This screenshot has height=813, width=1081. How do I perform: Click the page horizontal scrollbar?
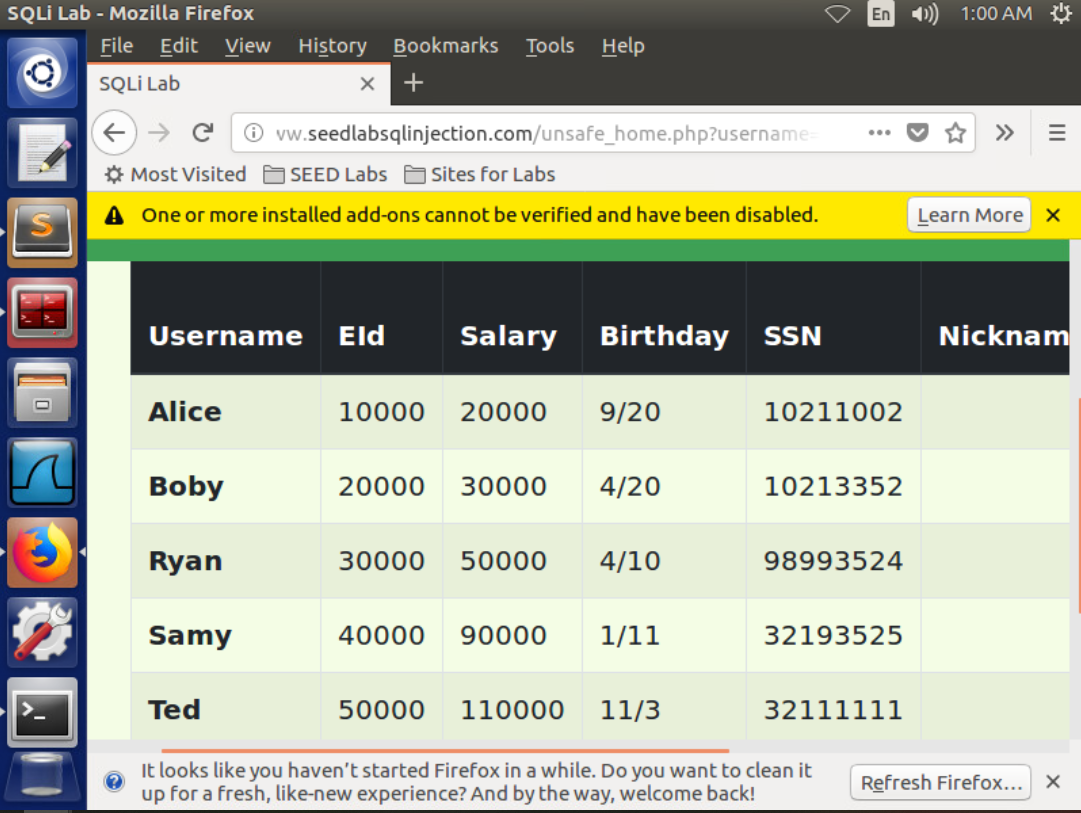445,750
